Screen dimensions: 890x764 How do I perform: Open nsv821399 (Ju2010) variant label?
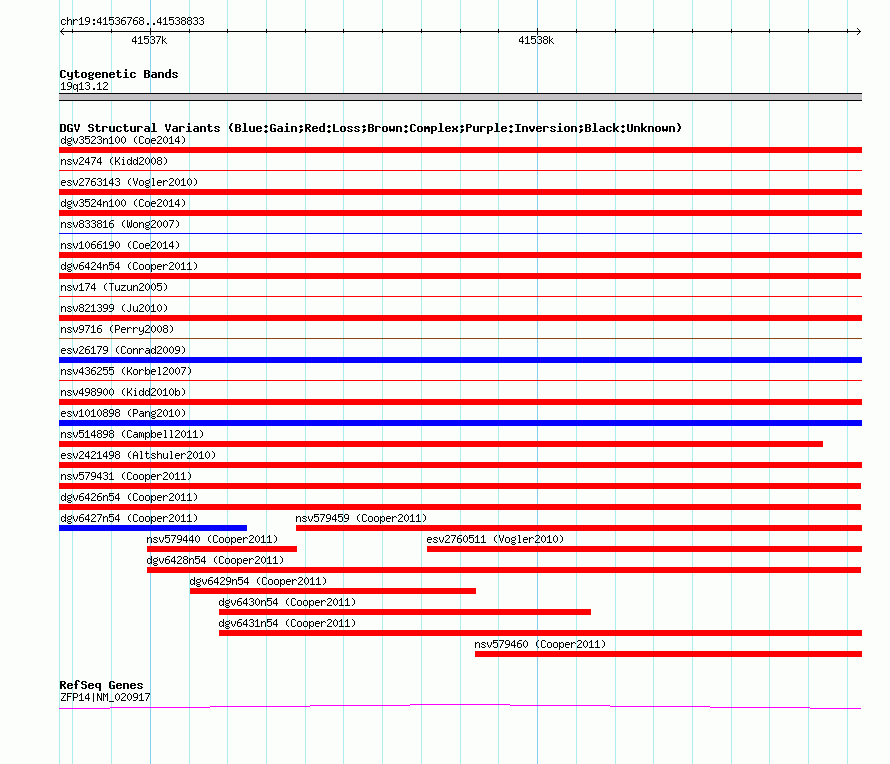click(114, 308)
